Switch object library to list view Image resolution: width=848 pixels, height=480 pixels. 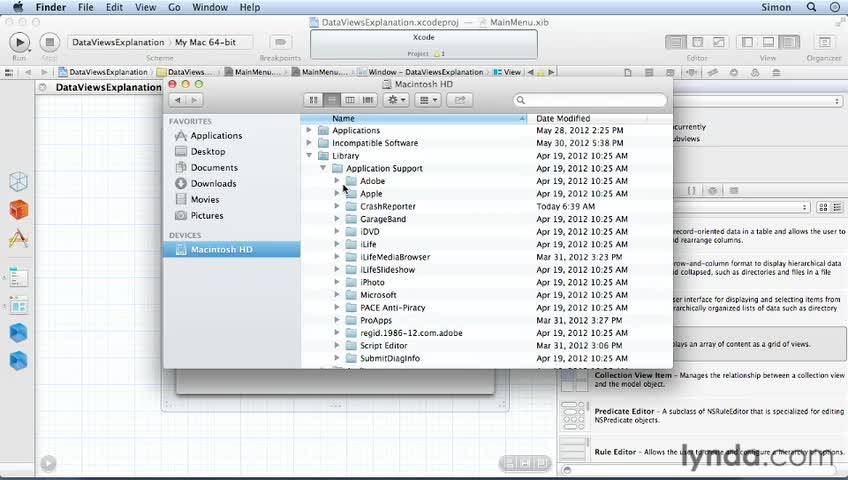point(837,208)
